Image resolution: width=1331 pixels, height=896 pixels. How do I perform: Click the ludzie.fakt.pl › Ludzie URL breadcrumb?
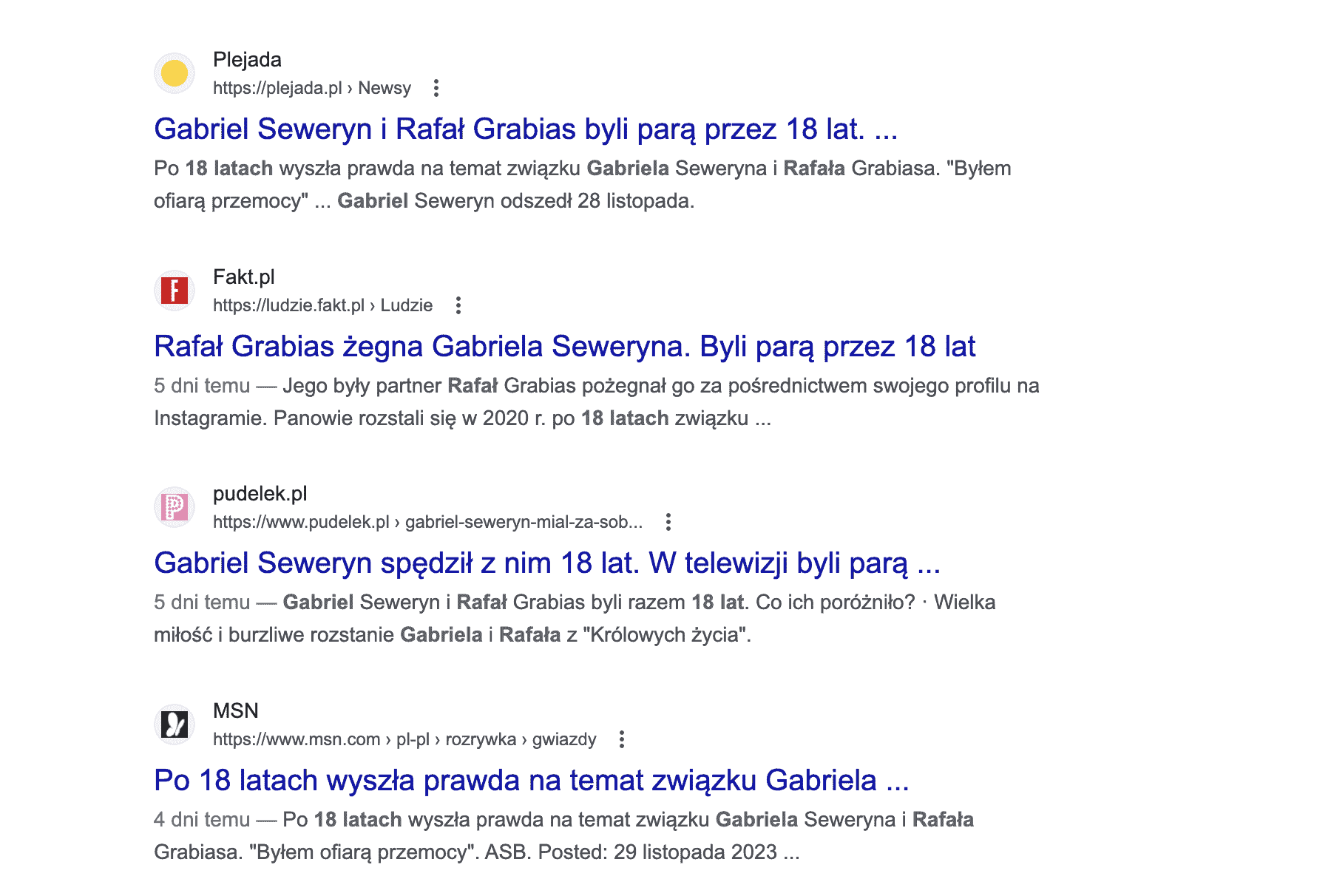[x=322, y=305]
